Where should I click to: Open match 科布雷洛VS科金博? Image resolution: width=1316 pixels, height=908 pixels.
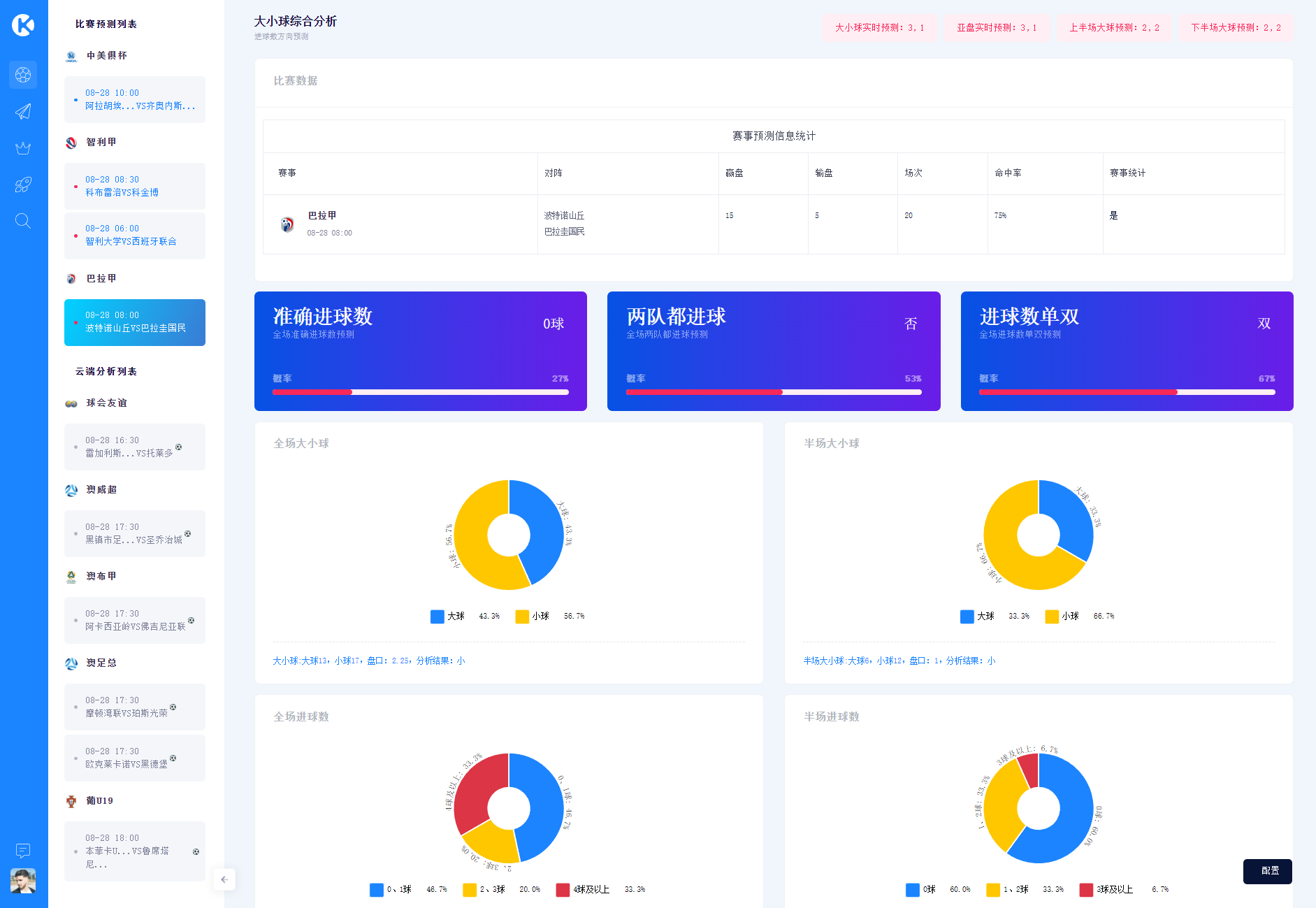click(x=135, y=186)
